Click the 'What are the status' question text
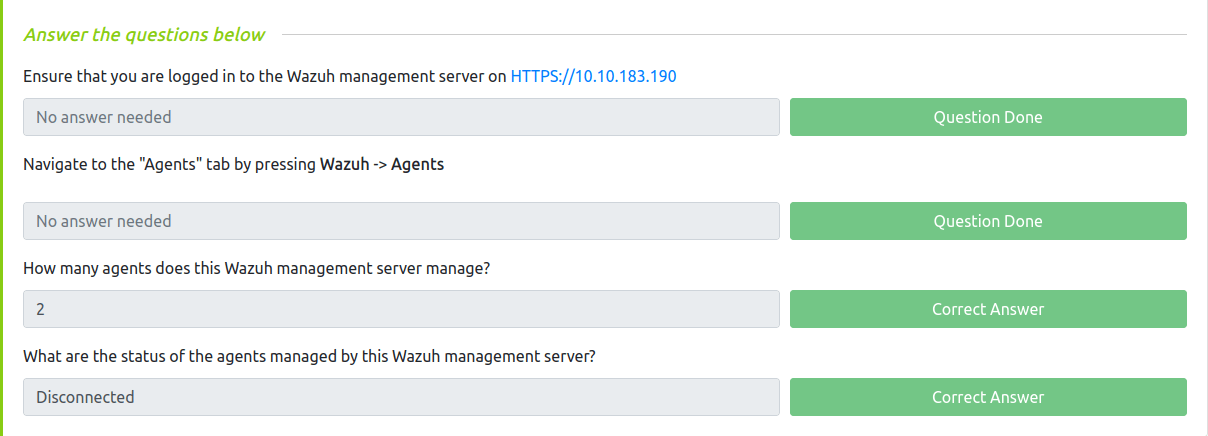 tap(309, 357)
